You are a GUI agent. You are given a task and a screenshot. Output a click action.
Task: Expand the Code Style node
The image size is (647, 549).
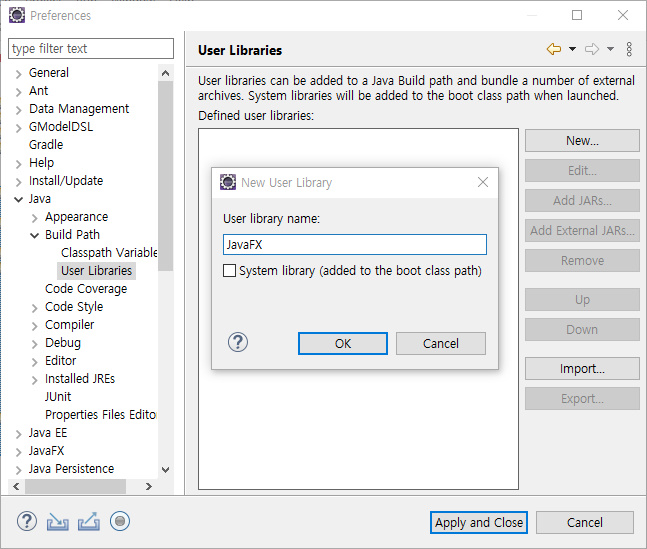coord(35,308)
